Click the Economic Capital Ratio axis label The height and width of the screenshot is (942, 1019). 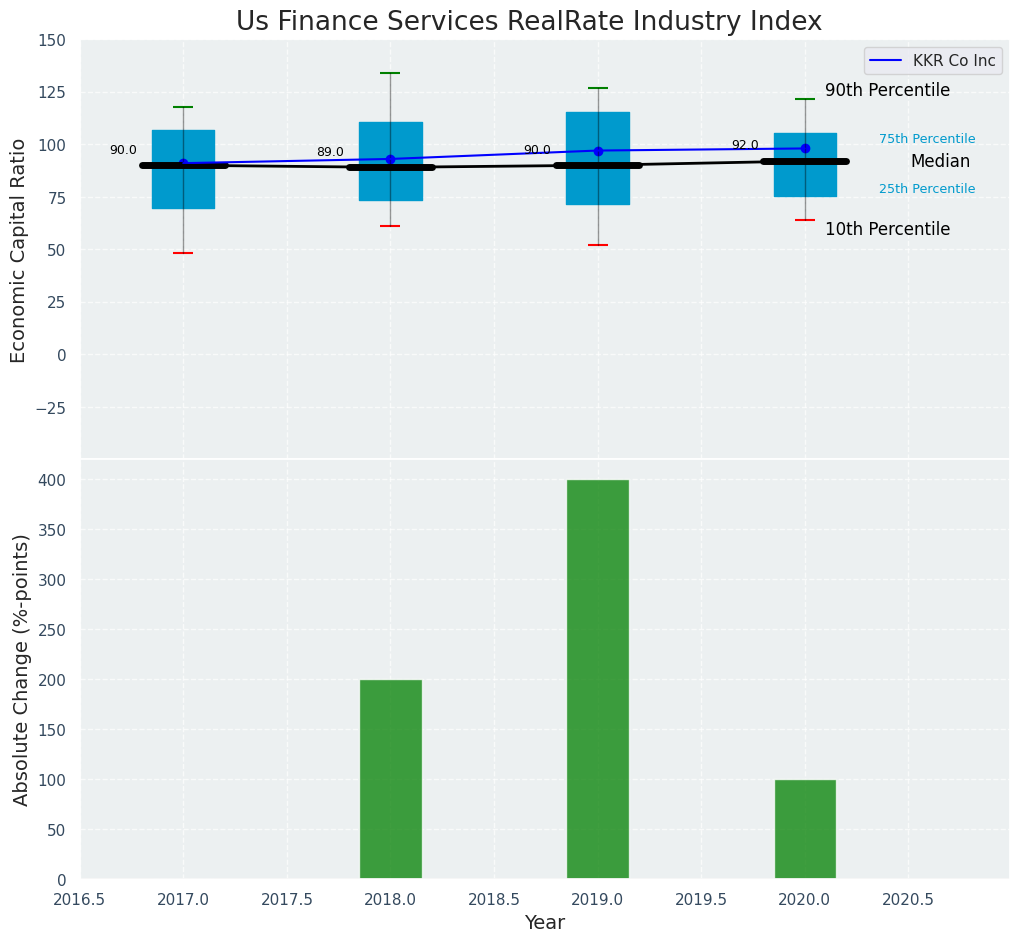coord(19,250)
